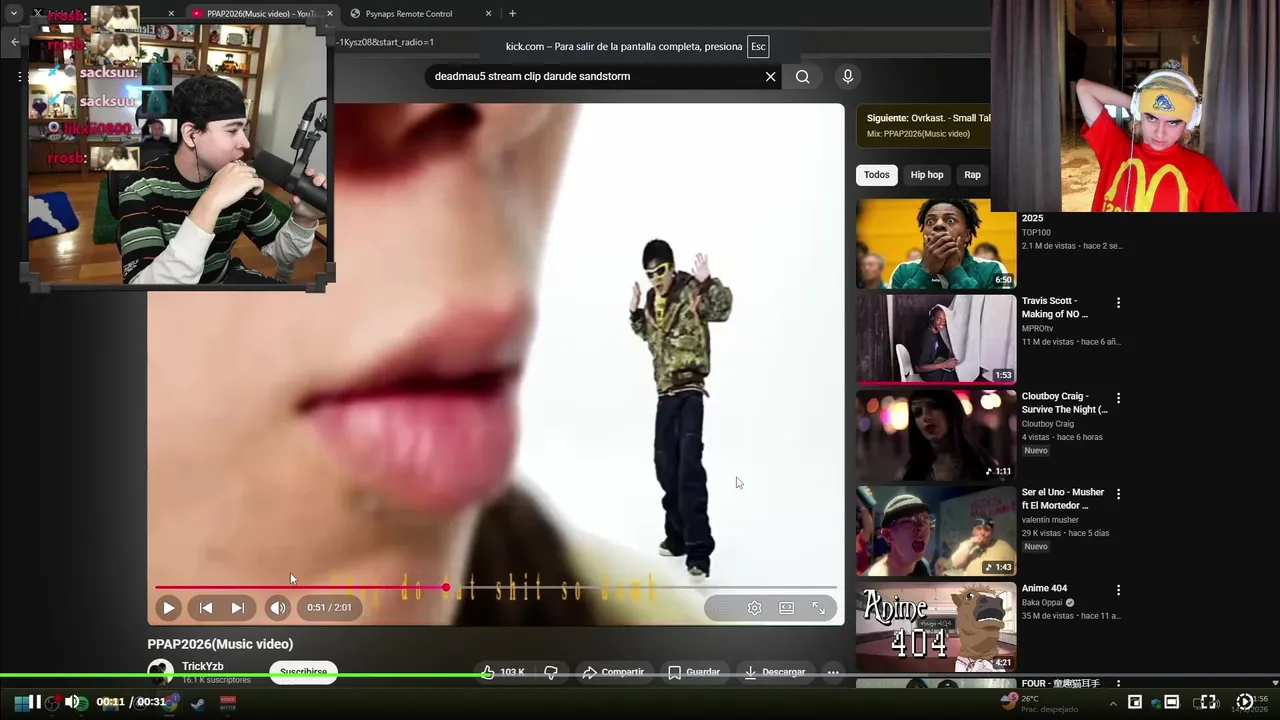Open a new browser tab
Screen dimensions: 1280x720
click(512, 14)
